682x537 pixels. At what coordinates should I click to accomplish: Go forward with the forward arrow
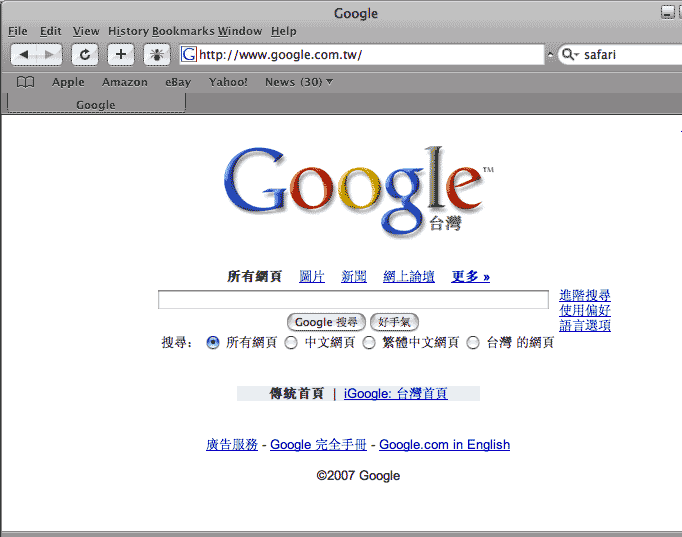[49, 54]
